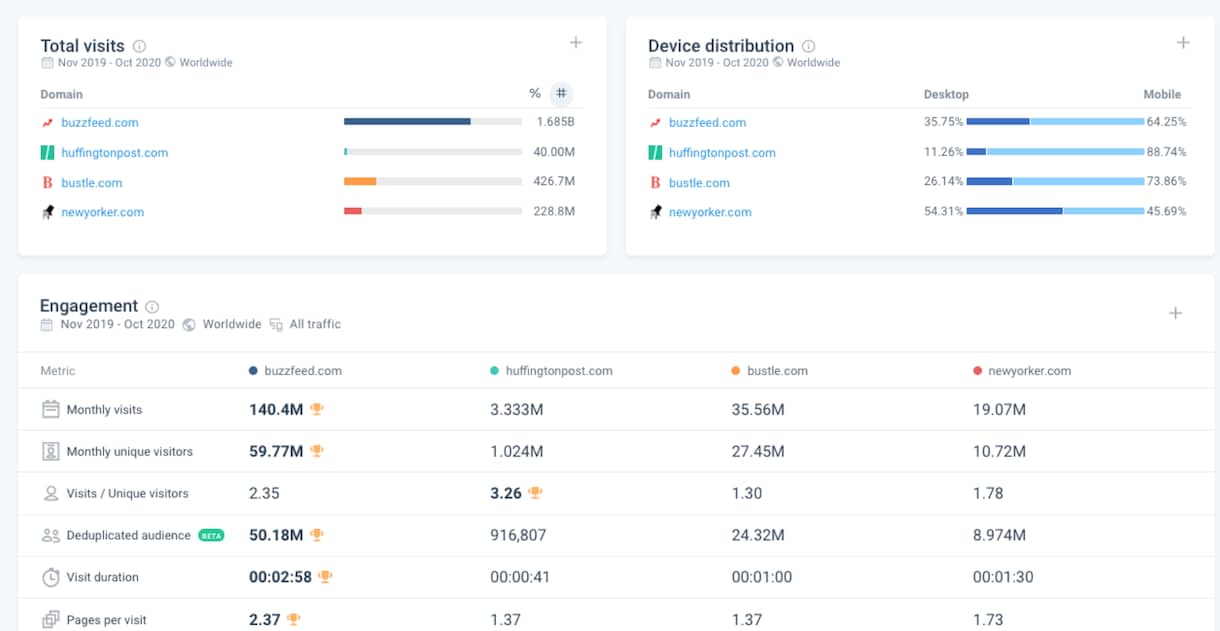
Task: Click the Visits / Unique visitors person icon
Action: point(50,493)
